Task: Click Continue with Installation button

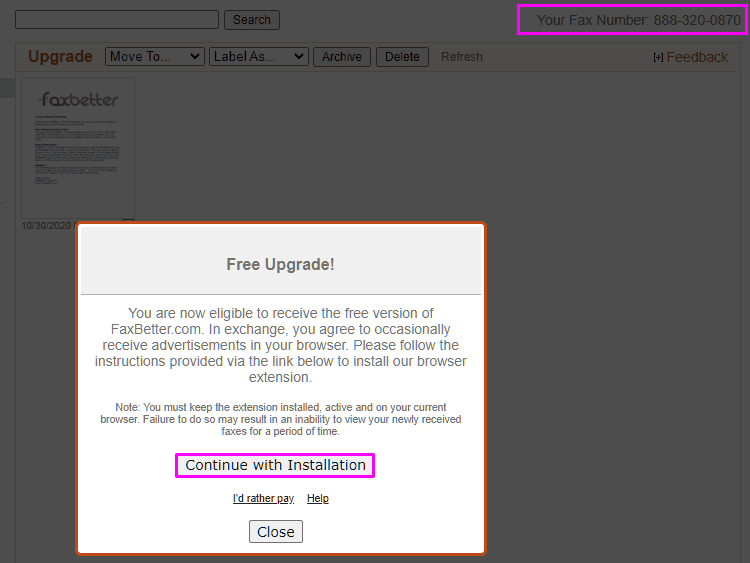Action: point(275,465)
